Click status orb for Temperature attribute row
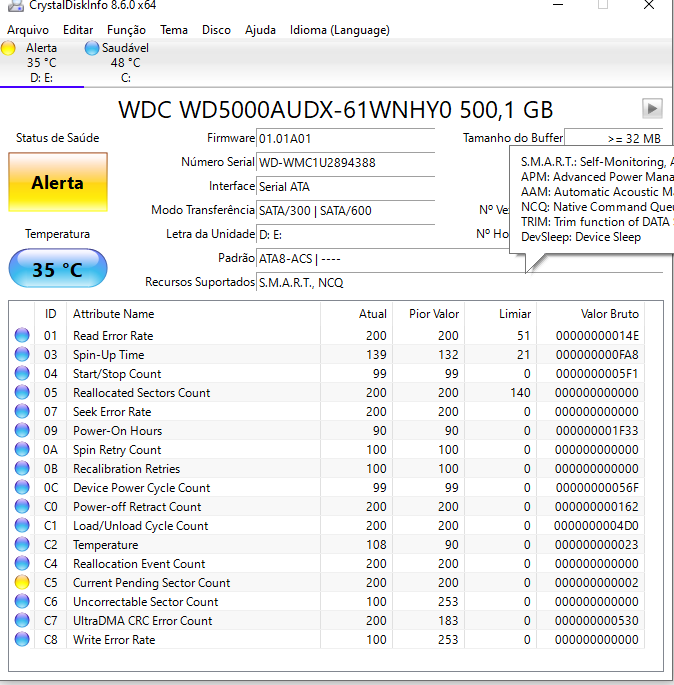This screenshot has height=685, width=674. click(22, 544)
